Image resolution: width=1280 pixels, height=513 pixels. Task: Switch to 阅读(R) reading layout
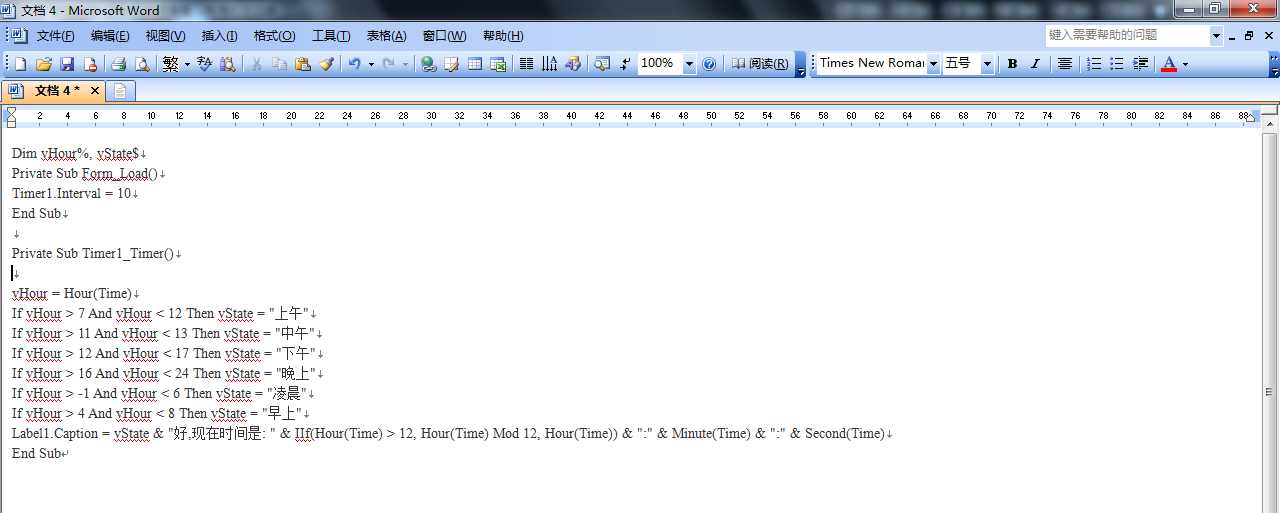pyautogui.click(x=759, y=63)
